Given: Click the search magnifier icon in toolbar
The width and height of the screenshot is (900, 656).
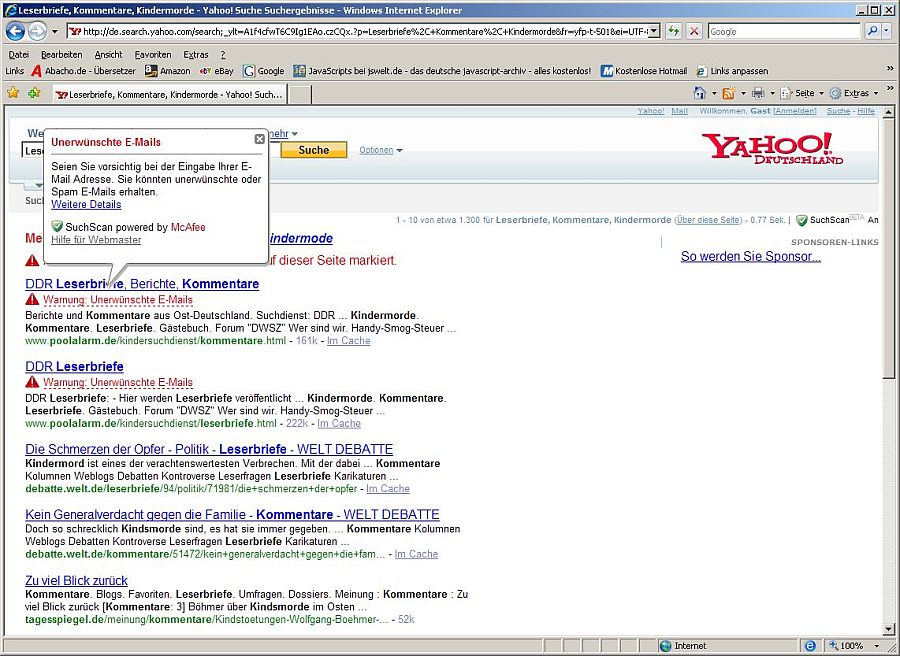Looking at the screenshot, I should click(x=872, y=32).
